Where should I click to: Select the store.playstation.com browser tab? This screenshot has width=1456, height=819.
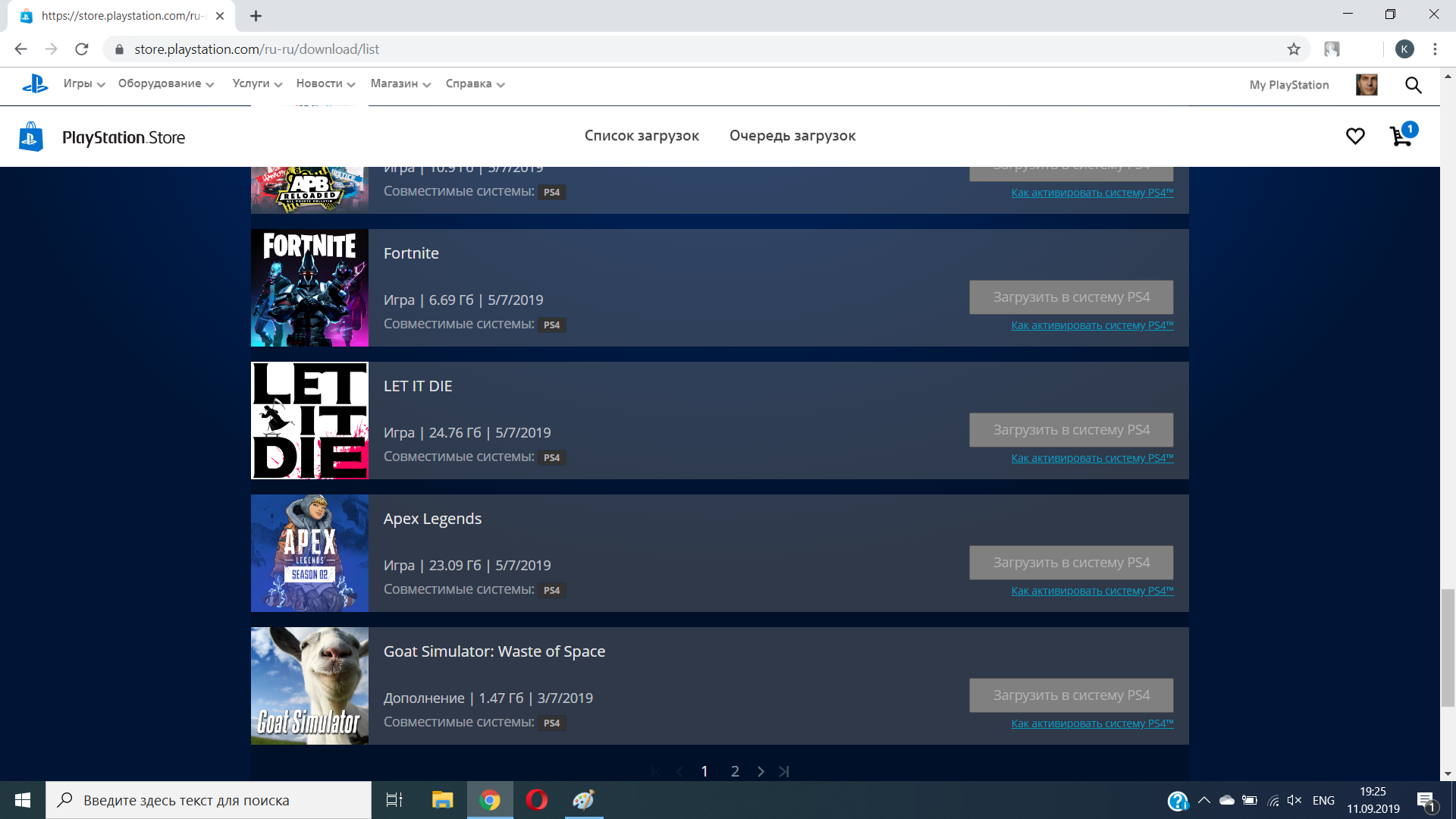point(121,16)
